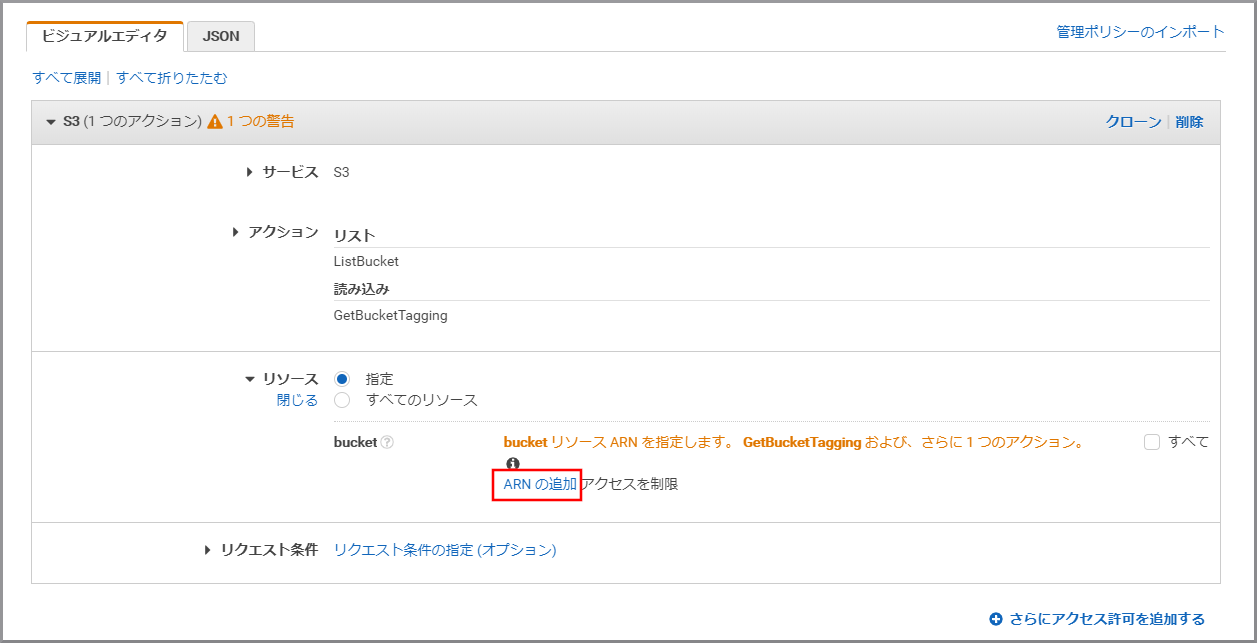Click すべて折りたたむ link
The image size is (1257, 643).
[172, 77]
